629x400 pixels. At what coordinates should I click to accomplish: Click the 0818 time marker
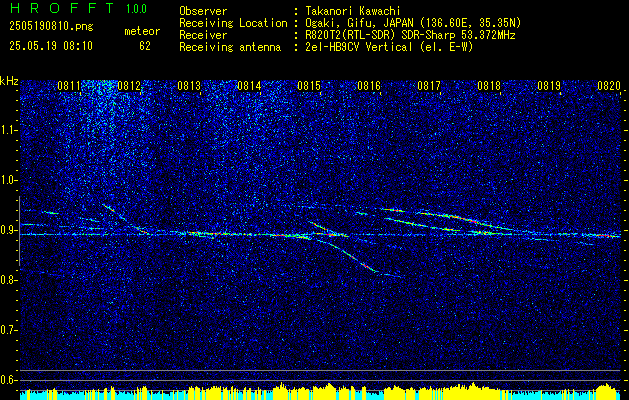pyautogui.click(x=489, y=86)
